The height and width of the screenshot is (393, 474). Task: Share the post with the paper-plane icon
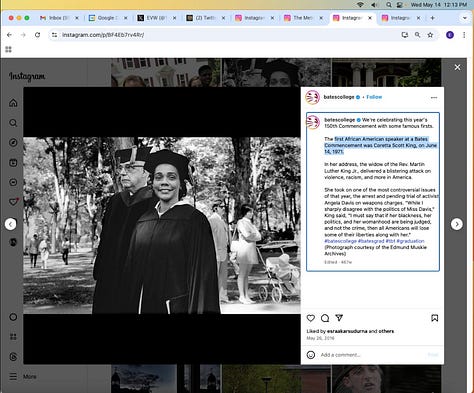coord(339,318)
